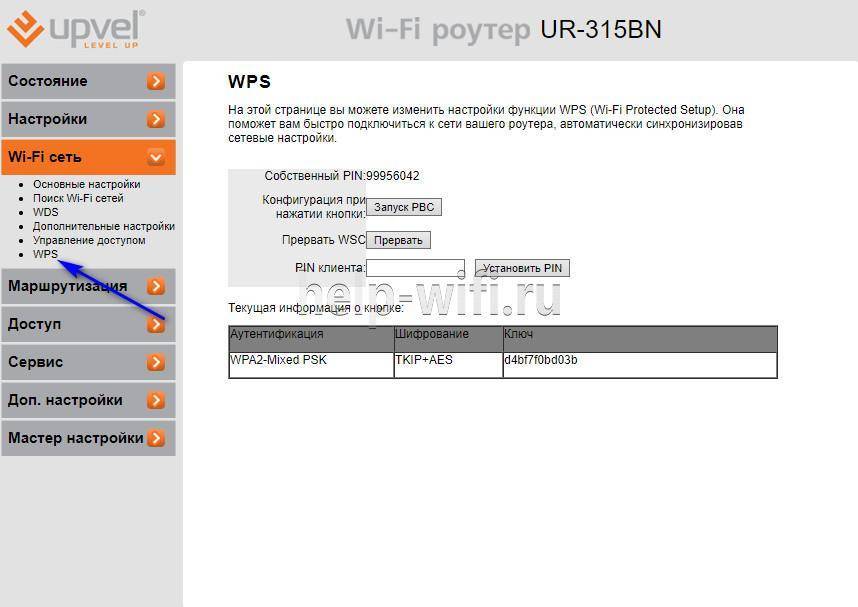Open Дополнительные настройки submenu link
858x607 pixels.
tap(103, 226)
